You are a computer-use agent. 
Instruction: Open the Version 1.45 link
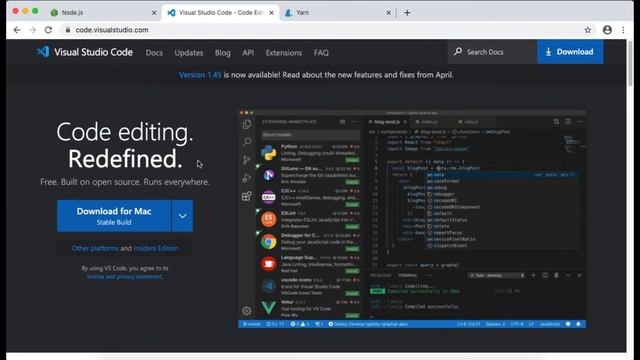(x=200, y=75)
